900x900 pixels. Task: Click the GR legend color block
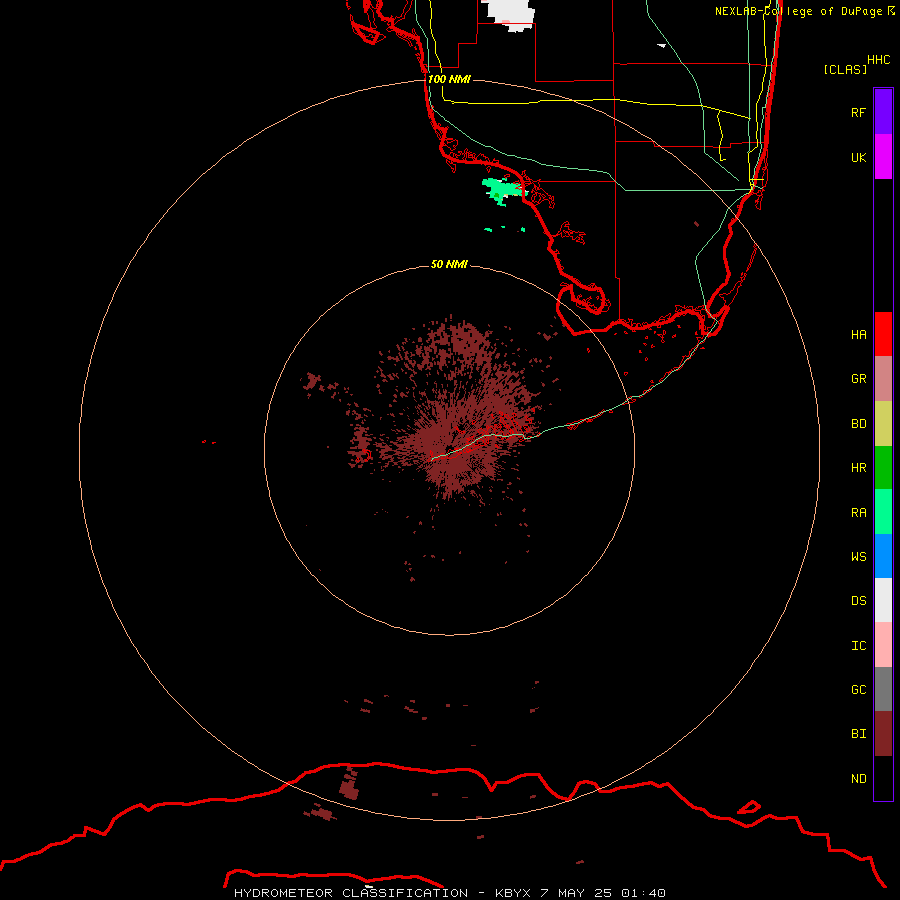[x=883, y=379]
